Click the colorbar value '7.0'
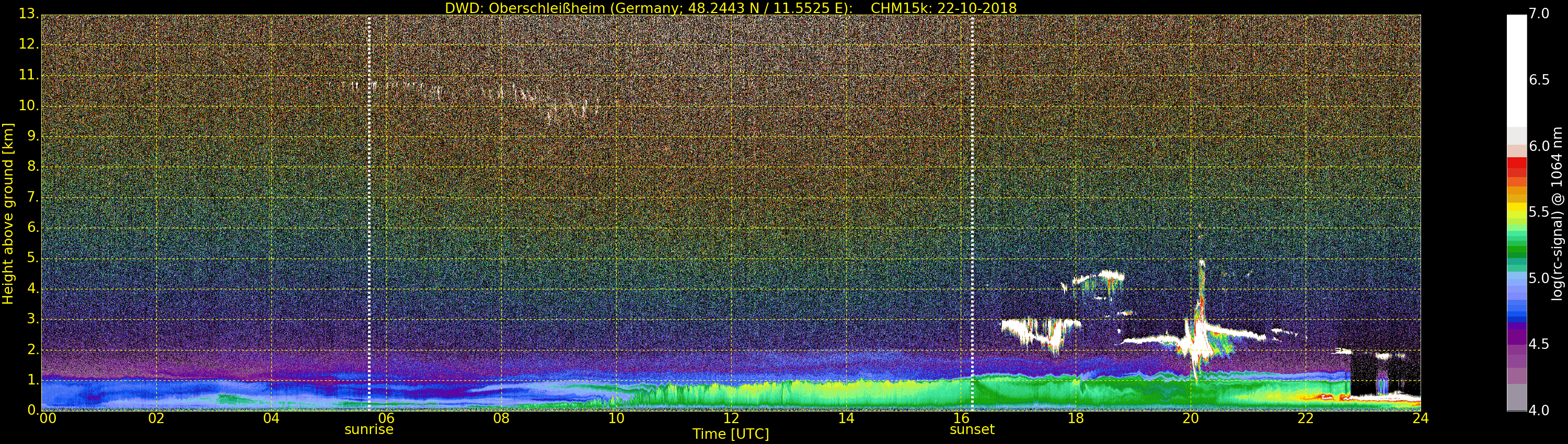 (x=1539, y=14)
